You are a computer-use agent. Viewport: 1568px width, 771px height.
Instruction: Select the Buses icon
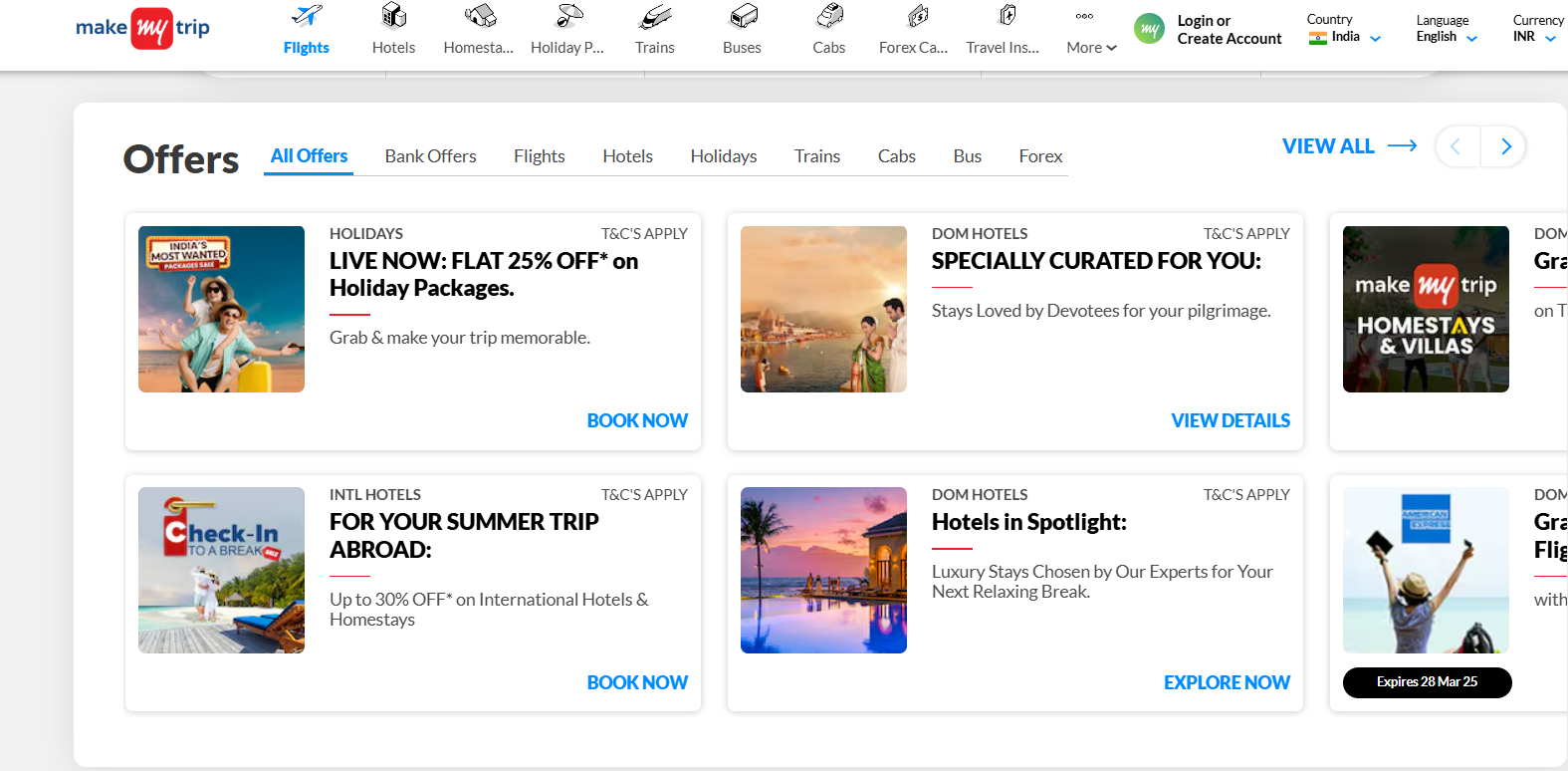[x=743, y=16]
